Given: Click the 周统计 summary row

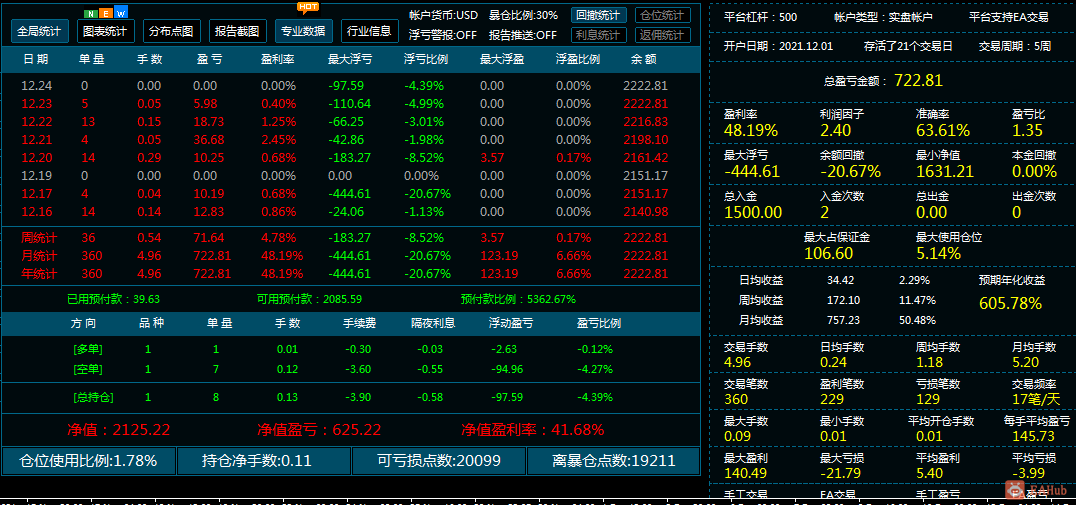Looking at the screenshot, I should (350, 238).
